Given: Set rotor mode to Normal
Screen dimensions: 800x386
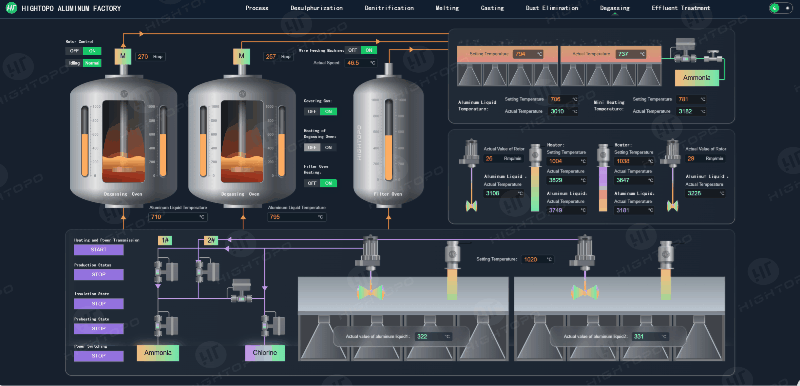Looking at the screenshot, I should tap(92, 63).
